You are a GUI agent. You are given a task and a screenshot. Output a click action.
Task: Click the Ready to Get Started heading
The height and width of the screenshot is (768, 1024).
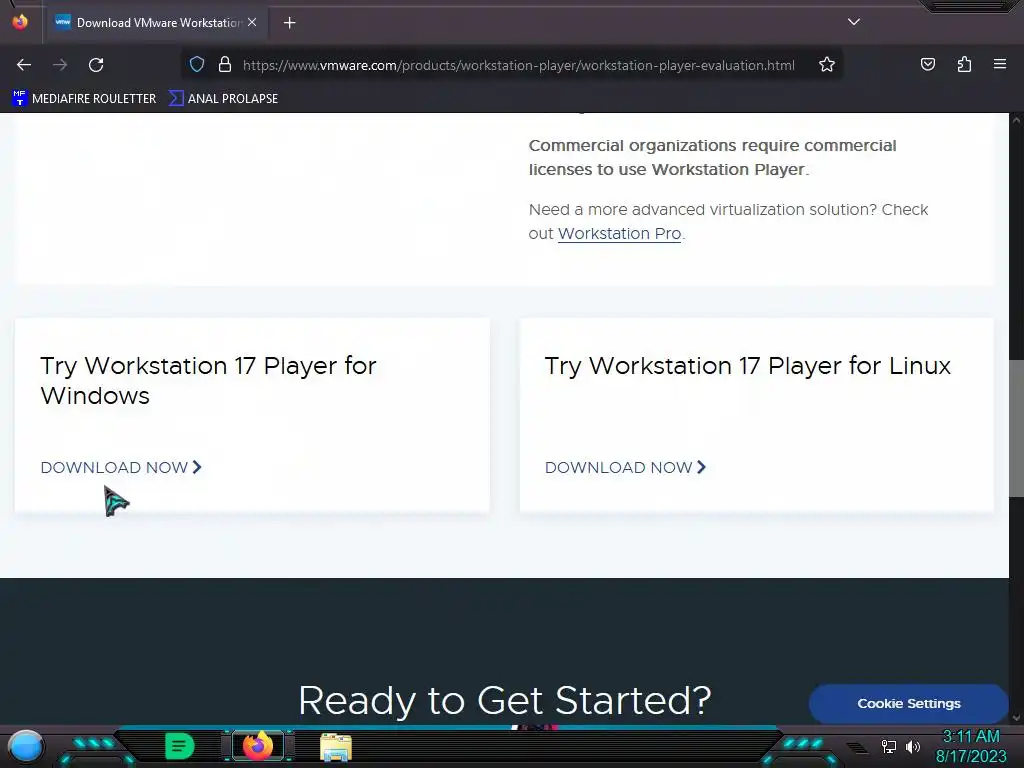tap(504, 700)
